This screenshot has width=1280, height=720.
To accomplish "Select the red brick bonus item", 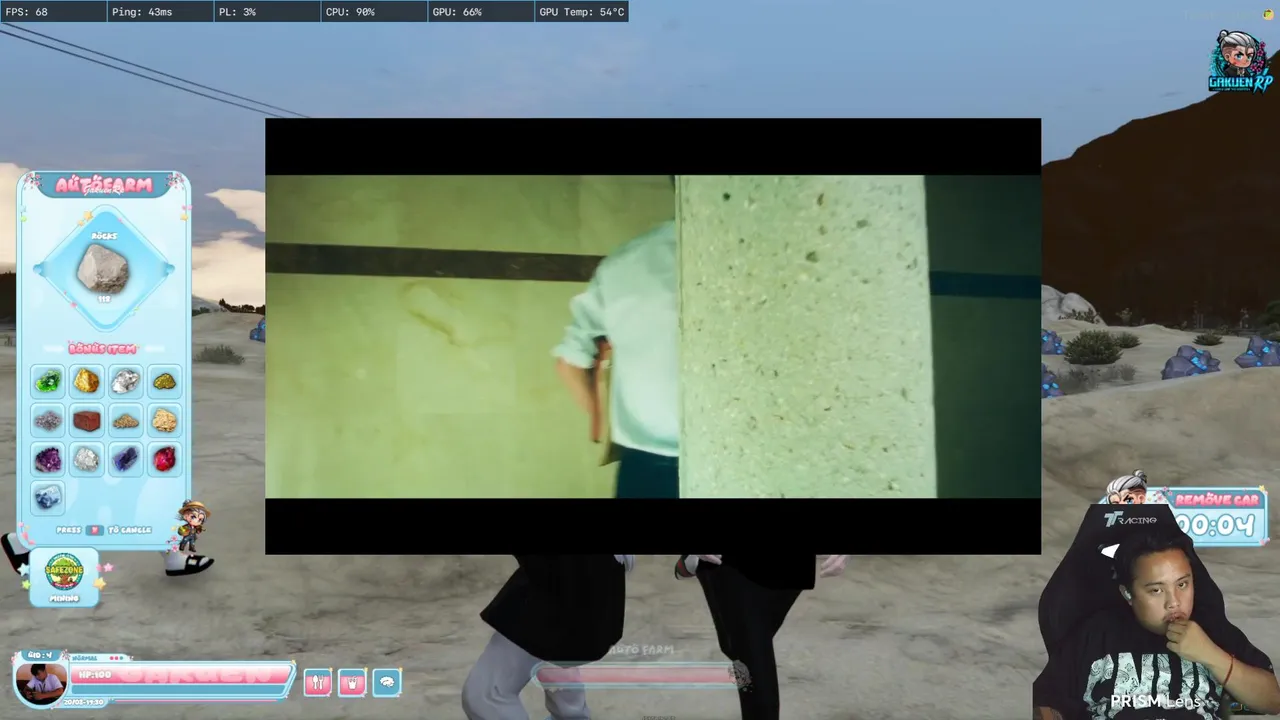I will [87, 420].
